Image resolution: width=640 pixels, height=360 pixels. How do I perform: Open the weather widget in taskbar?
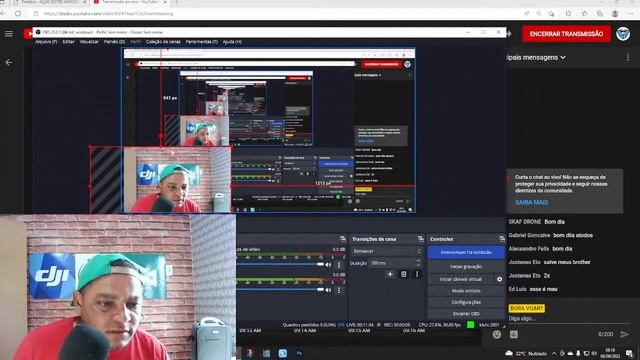coord(527,353)
